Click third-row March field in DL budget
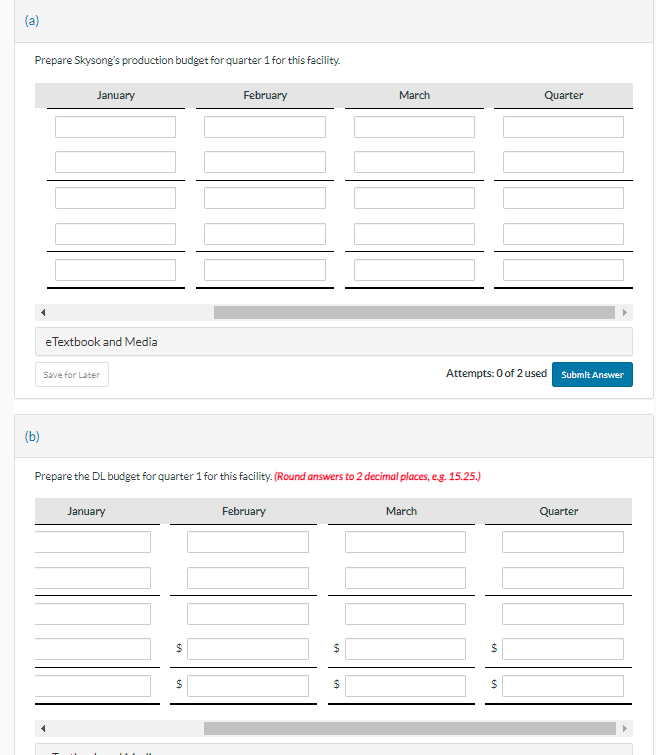Screen dimensions: 656x755 pyautogui.click(x=405, y=614)
